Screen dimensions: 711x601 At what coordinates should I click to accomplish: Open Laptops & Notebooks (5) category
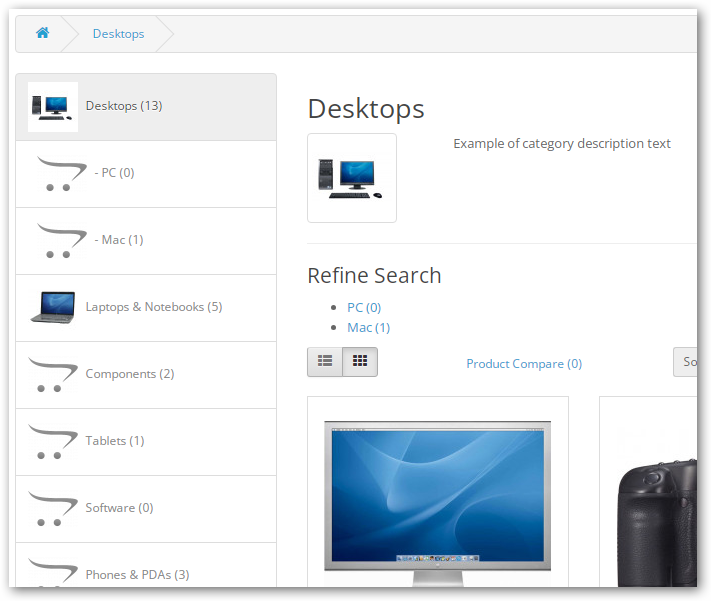coord(146,308)
